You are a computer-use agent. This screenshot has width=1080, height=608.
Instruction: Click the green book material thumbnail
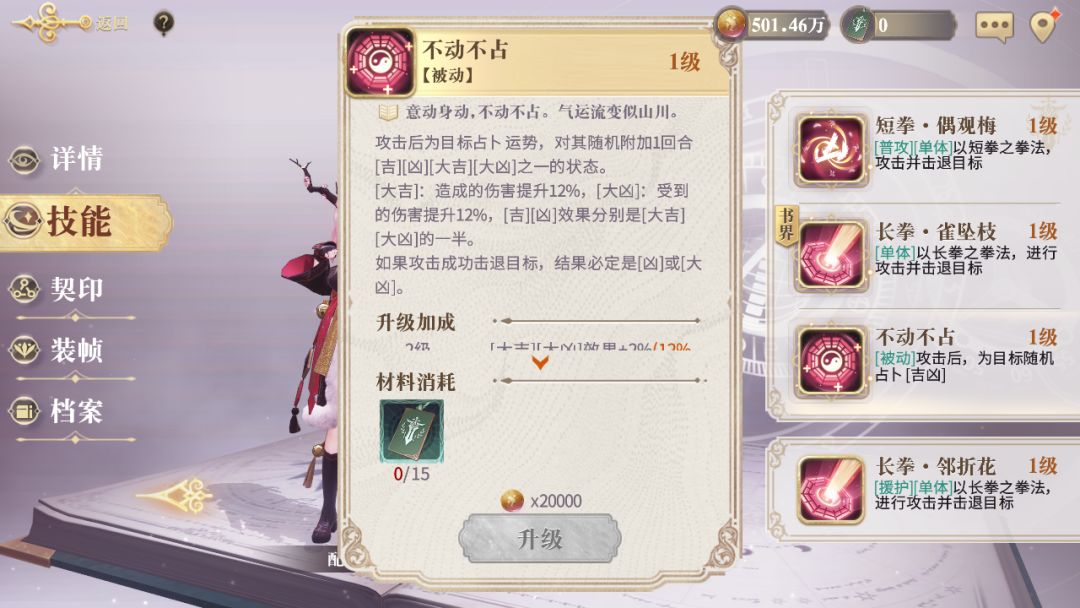(x=412, y=432)
